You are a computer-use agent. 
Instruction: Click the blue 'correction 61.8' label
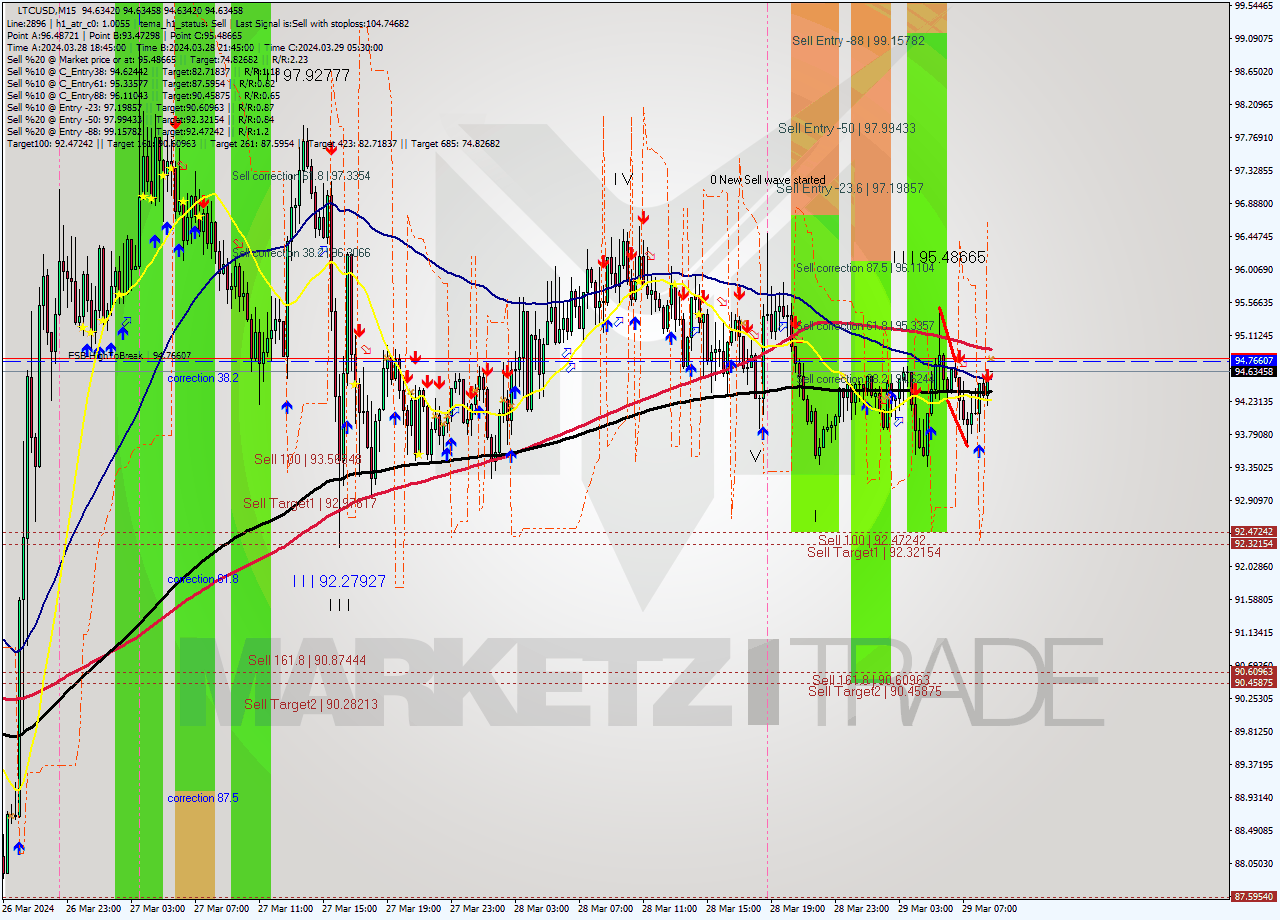click(x=203, y=580)
